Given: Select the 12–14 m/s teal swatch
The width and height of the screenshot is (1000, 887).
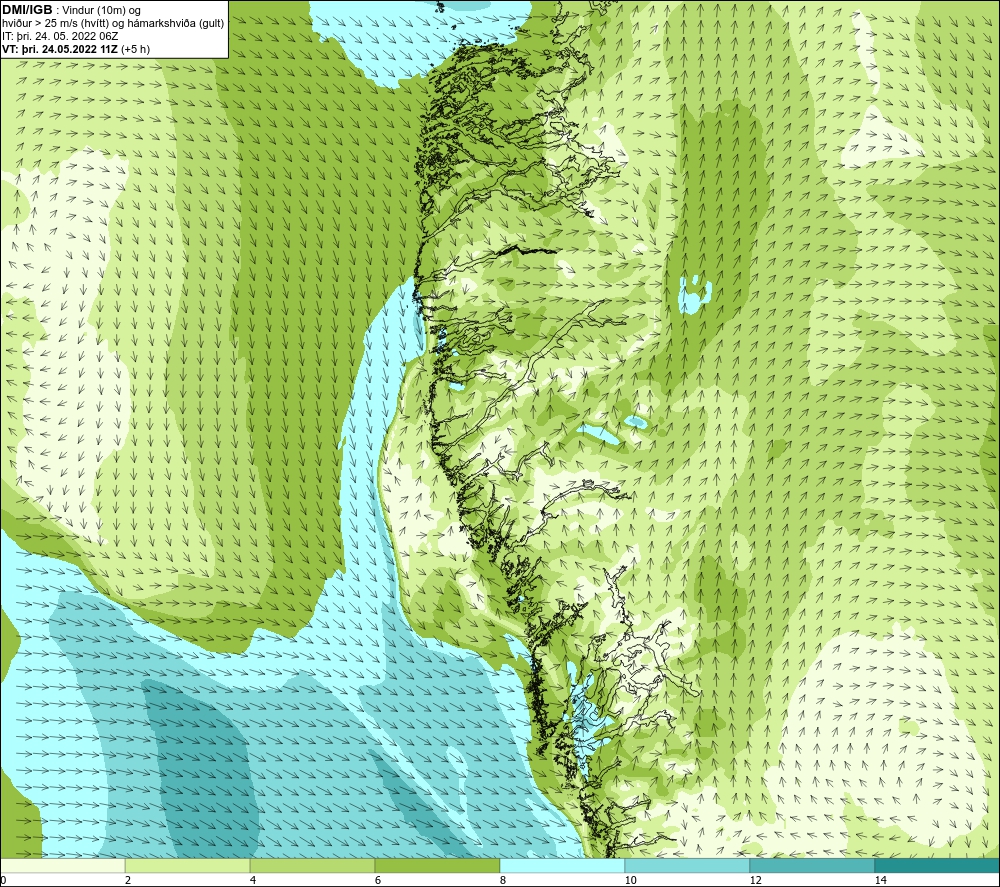Looking at the screenshot, I should 812,866.
